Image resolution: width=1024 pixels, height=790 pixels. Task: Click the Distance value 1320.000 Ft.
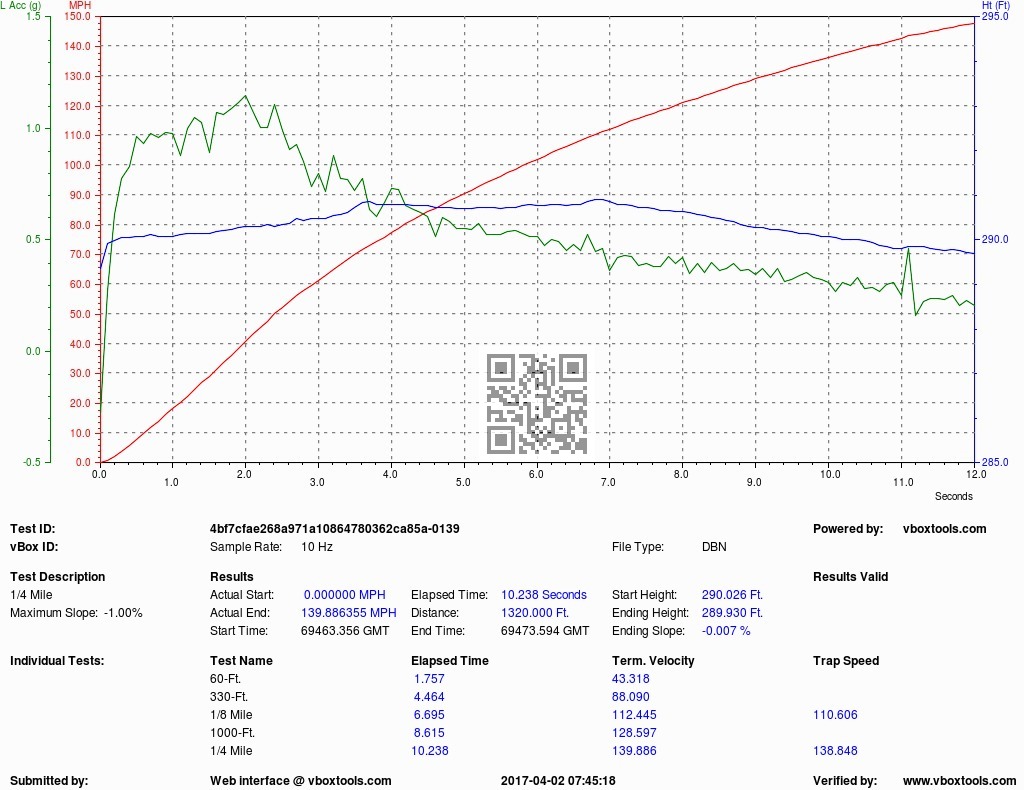pyautogui.click(x=535, y=613)
